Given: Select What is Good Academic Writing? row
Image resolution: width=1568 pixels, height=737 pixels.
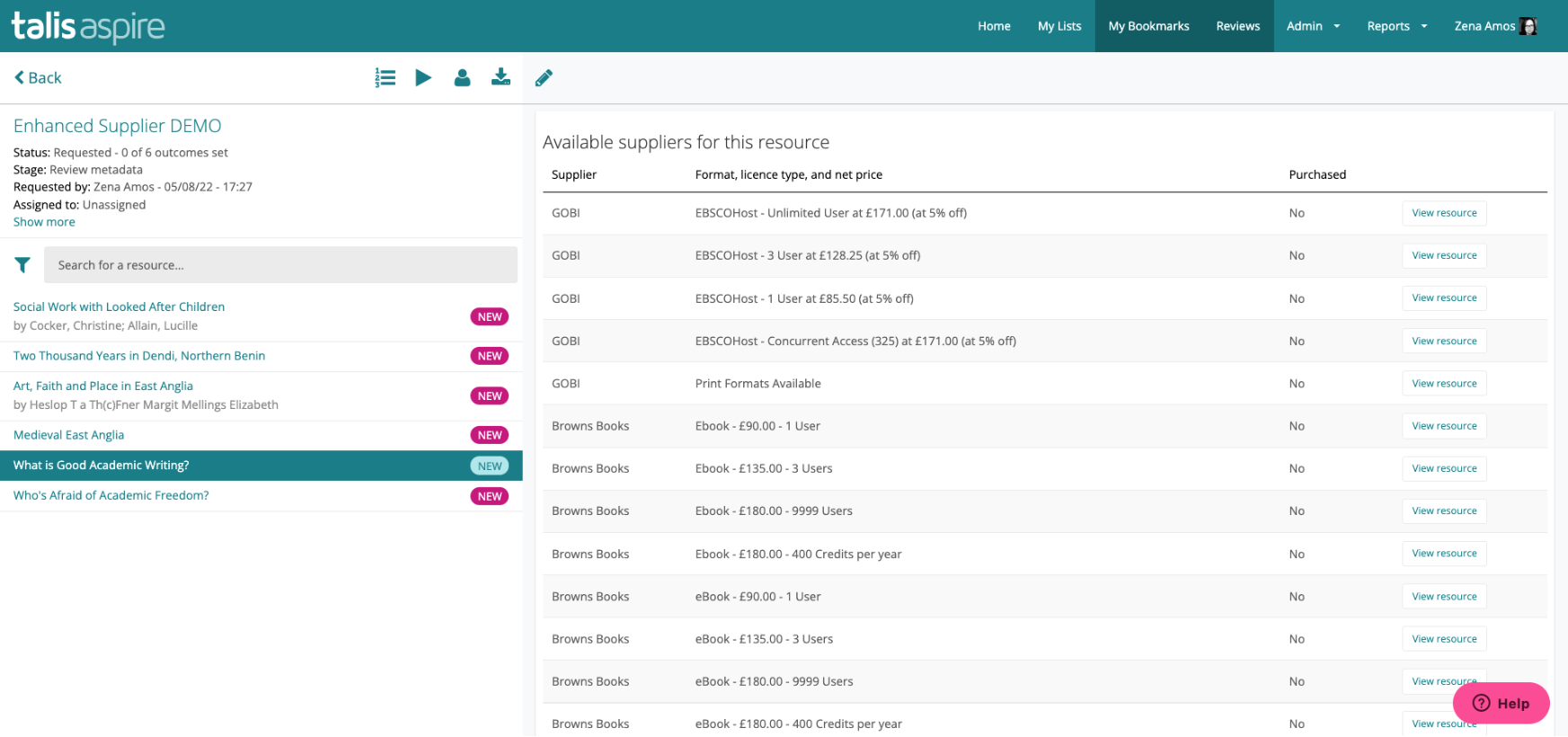Looking at the screenshot, I should coord(261,466).
